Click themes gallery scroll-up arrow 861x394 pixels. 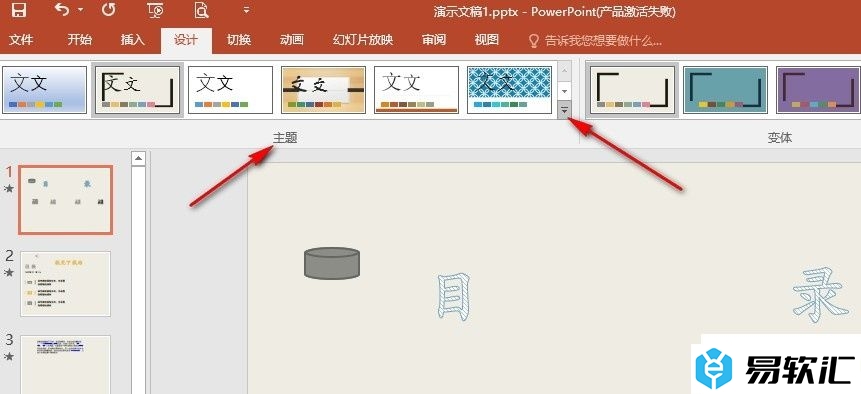pyautogui.click(x=565, y=70)
